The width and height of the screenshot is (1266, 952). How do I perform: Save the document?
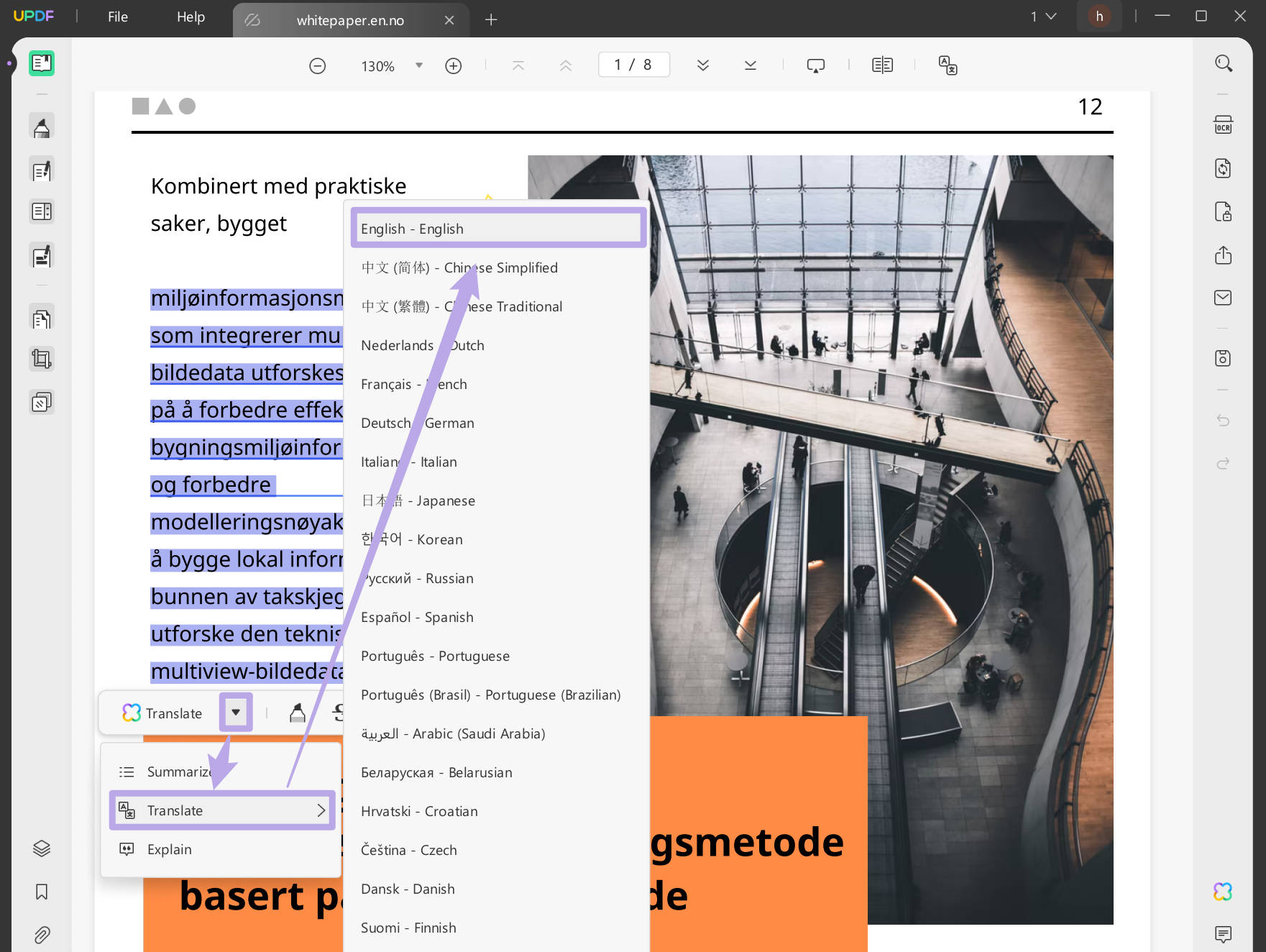tap(1223, 357)
